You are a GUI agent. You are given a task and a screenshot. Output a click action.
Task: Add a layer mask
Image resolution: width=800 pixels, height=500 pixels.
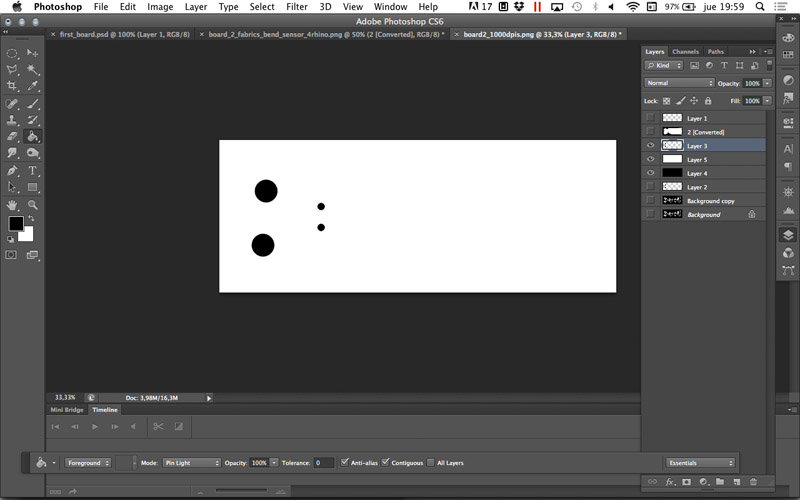pyautogui.click(x=687, y=482)
